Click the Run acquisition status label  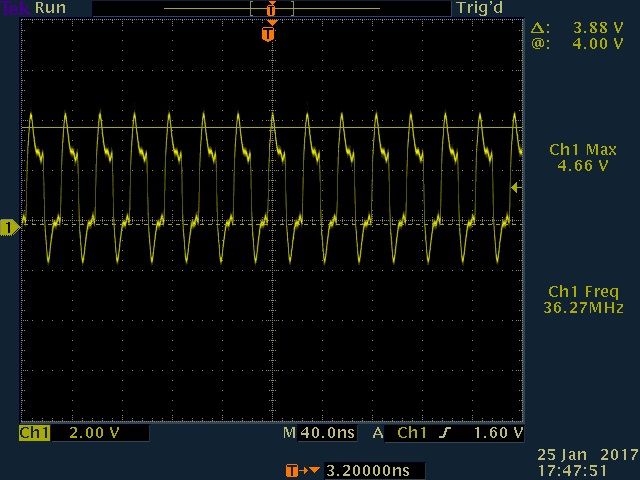(50, 8)
